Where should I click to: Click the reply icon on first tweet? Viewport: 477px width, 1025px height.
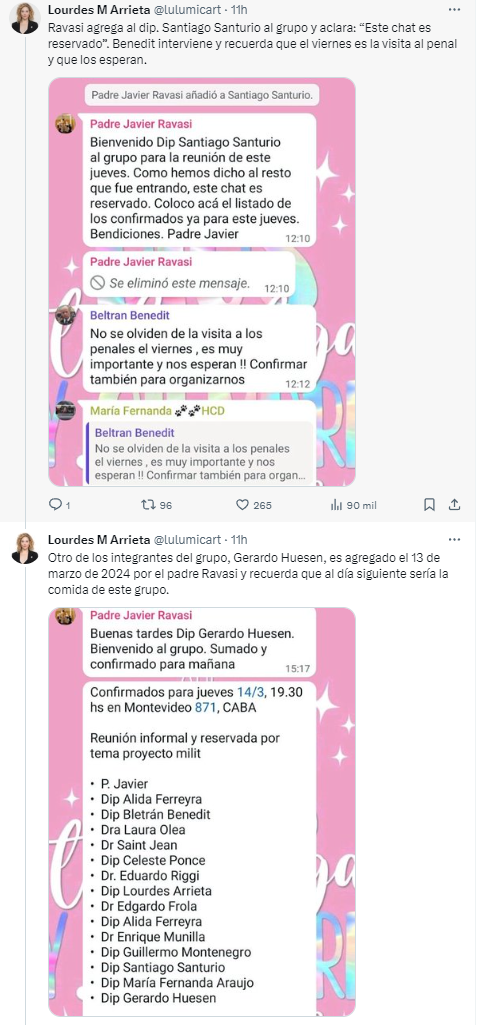point(56,505)
